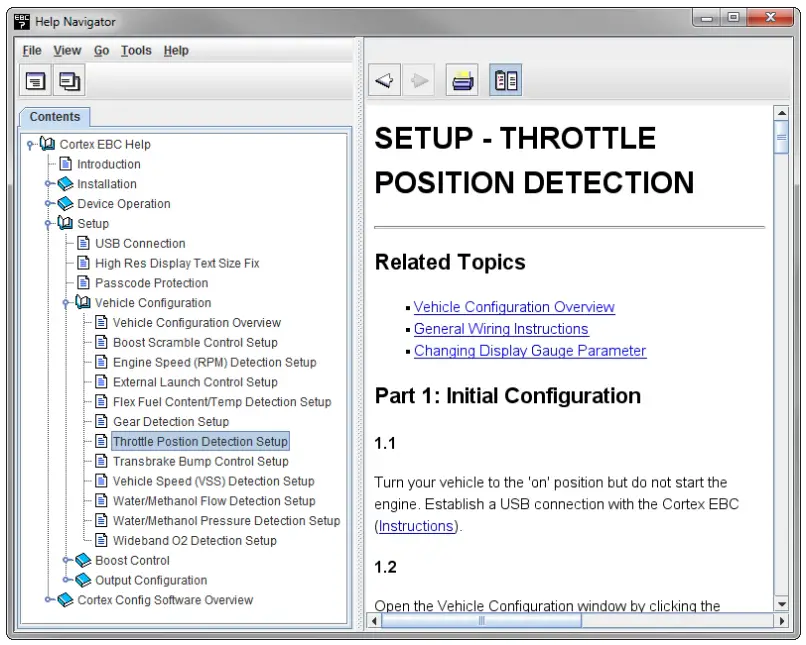The width and height of the screenshot is (806, 645).
Task: Toggle the synchronize contents view icon
Action: pos(505,79)
